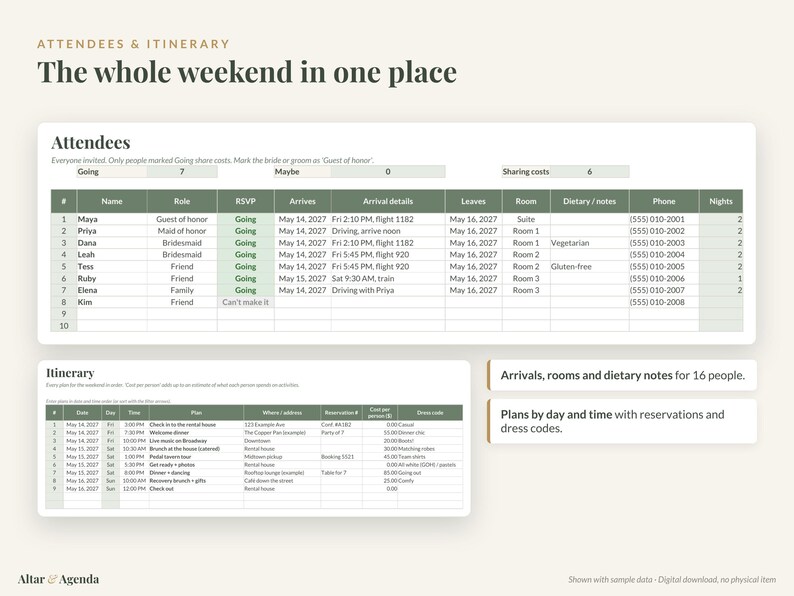The width and height of the screenshot is (794, 596).
Task: Click the Guest of honor role cell
Action: (x=182, y=219)
